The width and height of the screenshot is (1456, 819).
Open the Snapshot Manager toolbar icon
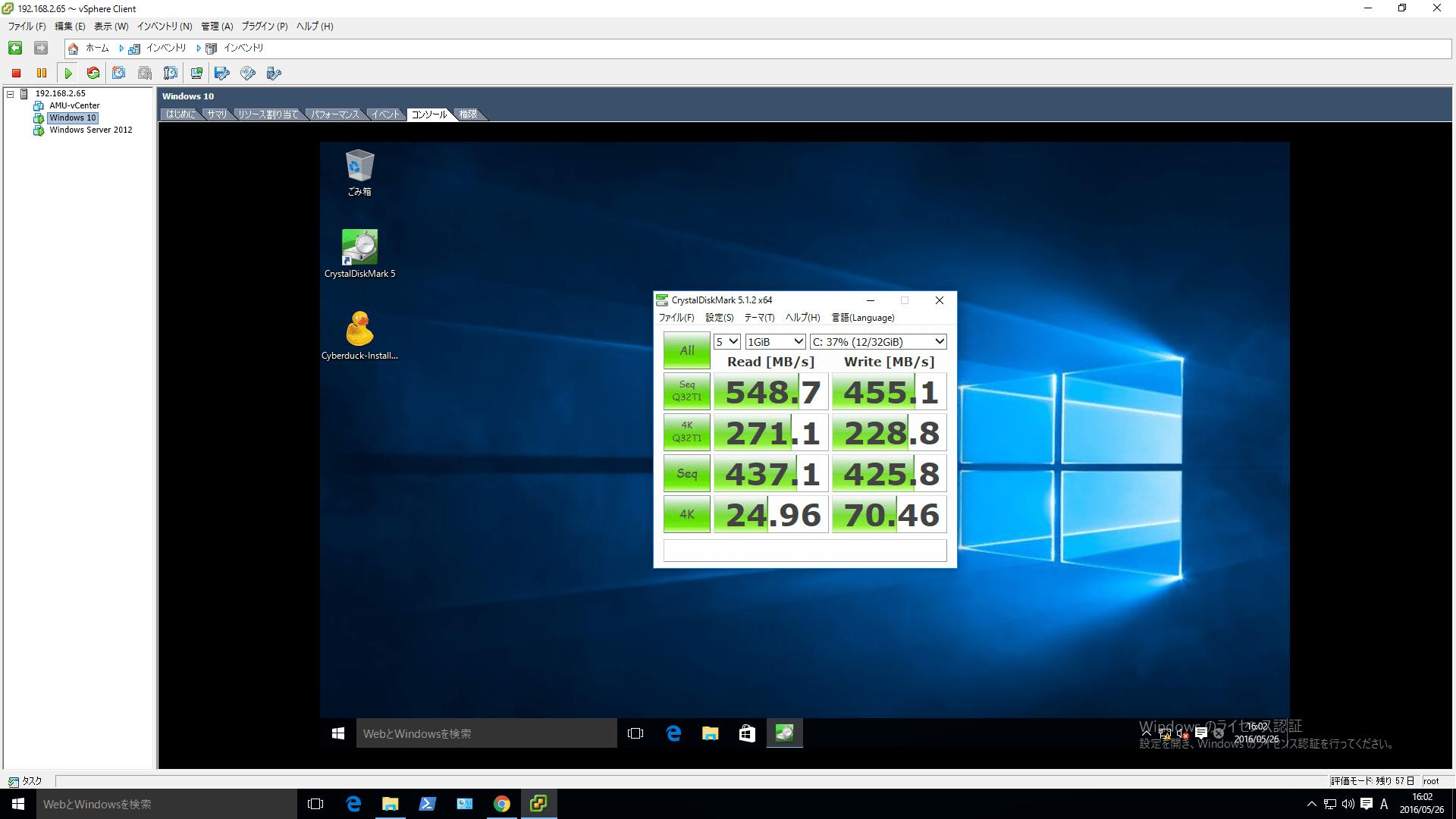click(171, 73)
